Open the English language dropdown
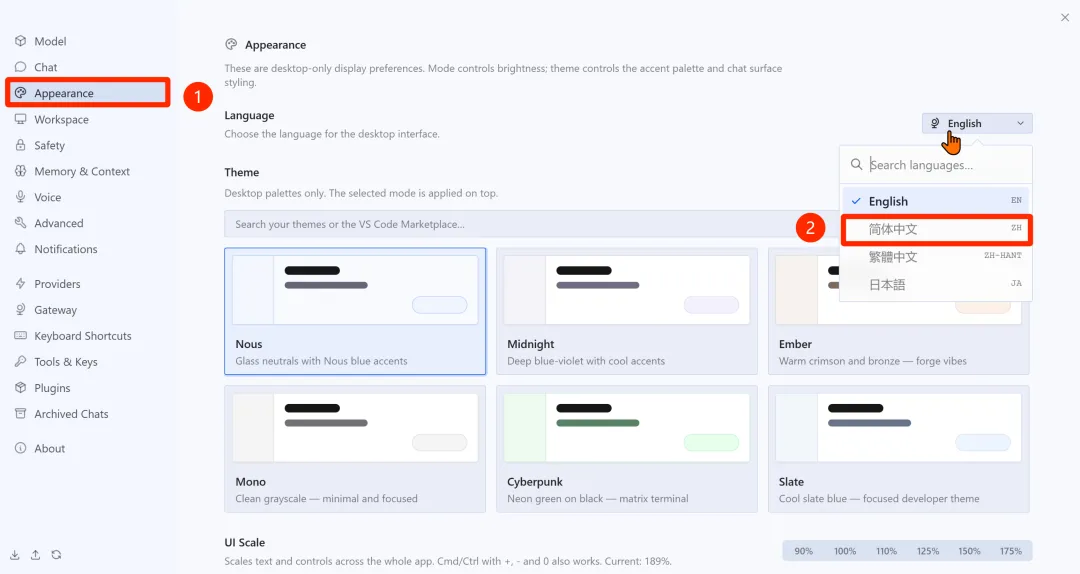 (977, 123)
